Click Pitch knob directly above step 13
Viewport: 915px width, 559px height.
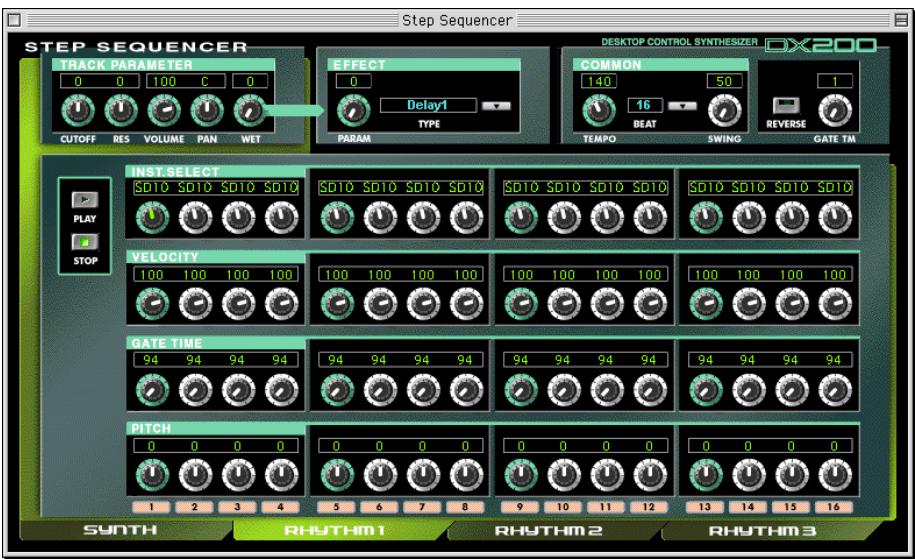706,476
